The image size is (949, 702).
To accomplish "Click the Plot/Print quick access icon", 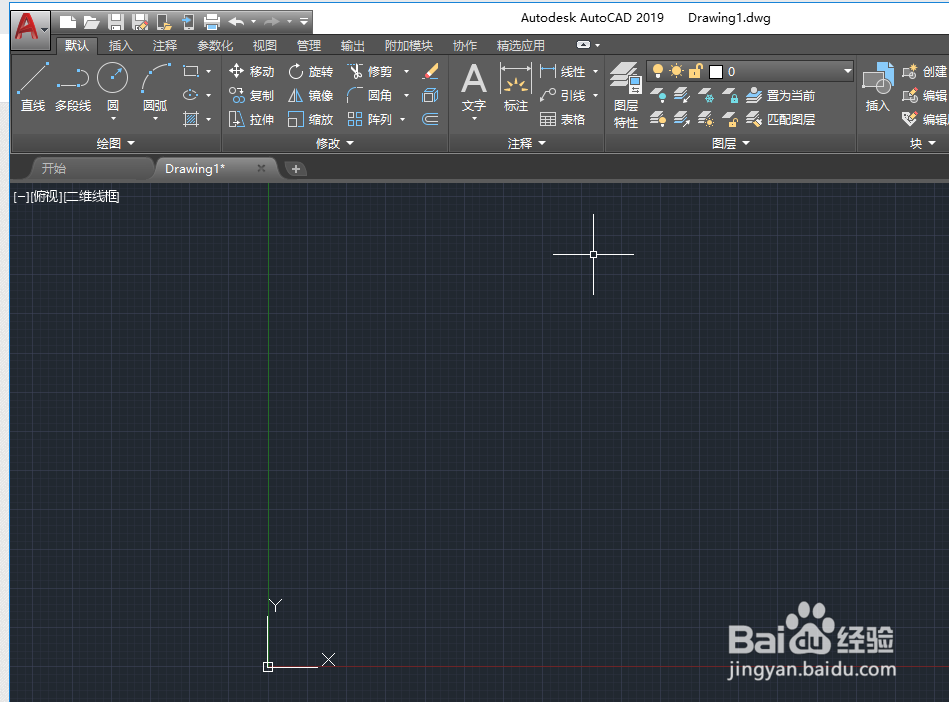I will coord(212,23).
